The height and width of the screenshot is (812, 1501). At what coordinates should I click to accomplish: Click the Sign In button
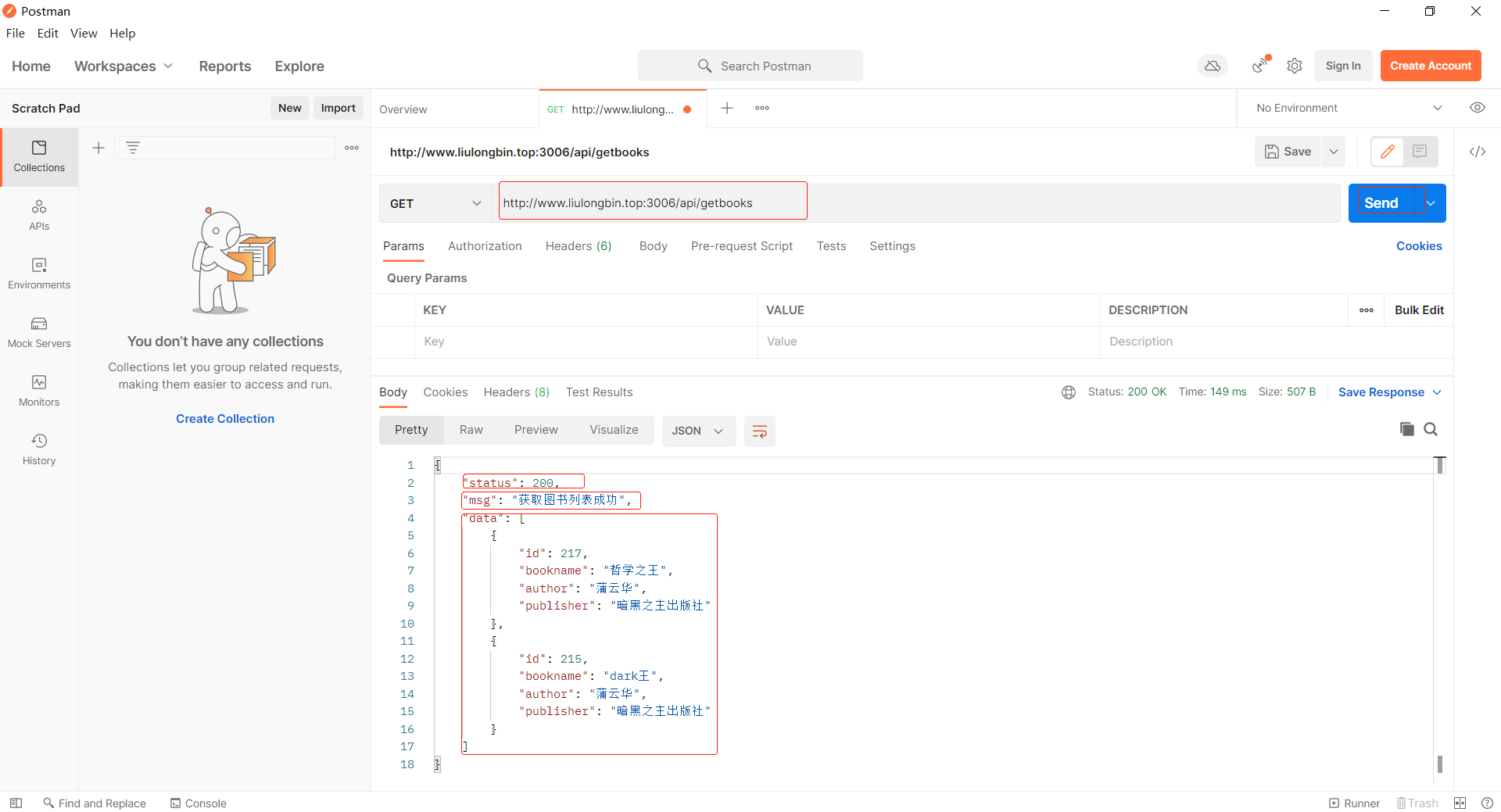tap(1343, 66)
